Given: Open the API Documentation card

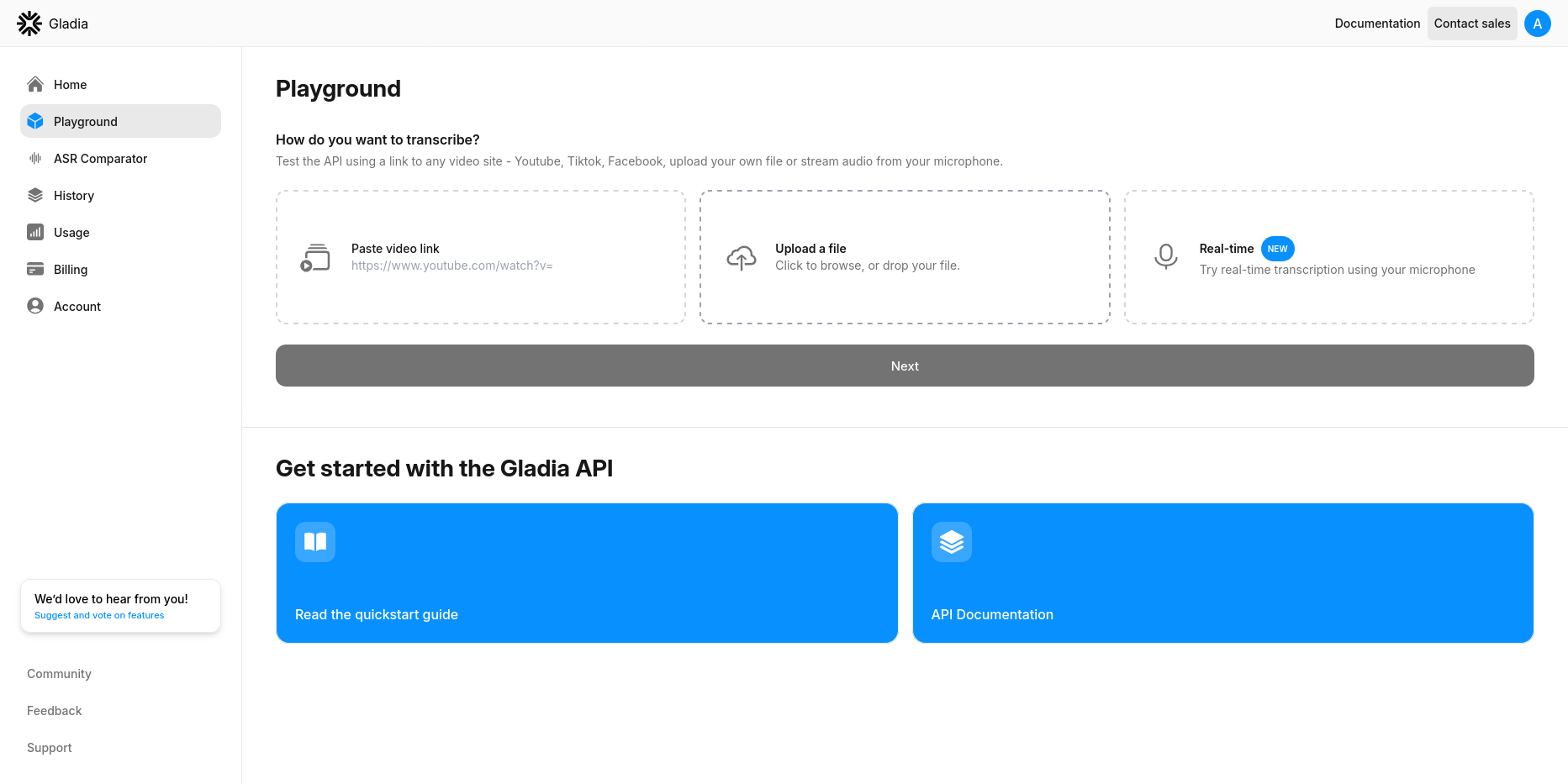Looking at the screenshot, I should tap(1222, 573).
